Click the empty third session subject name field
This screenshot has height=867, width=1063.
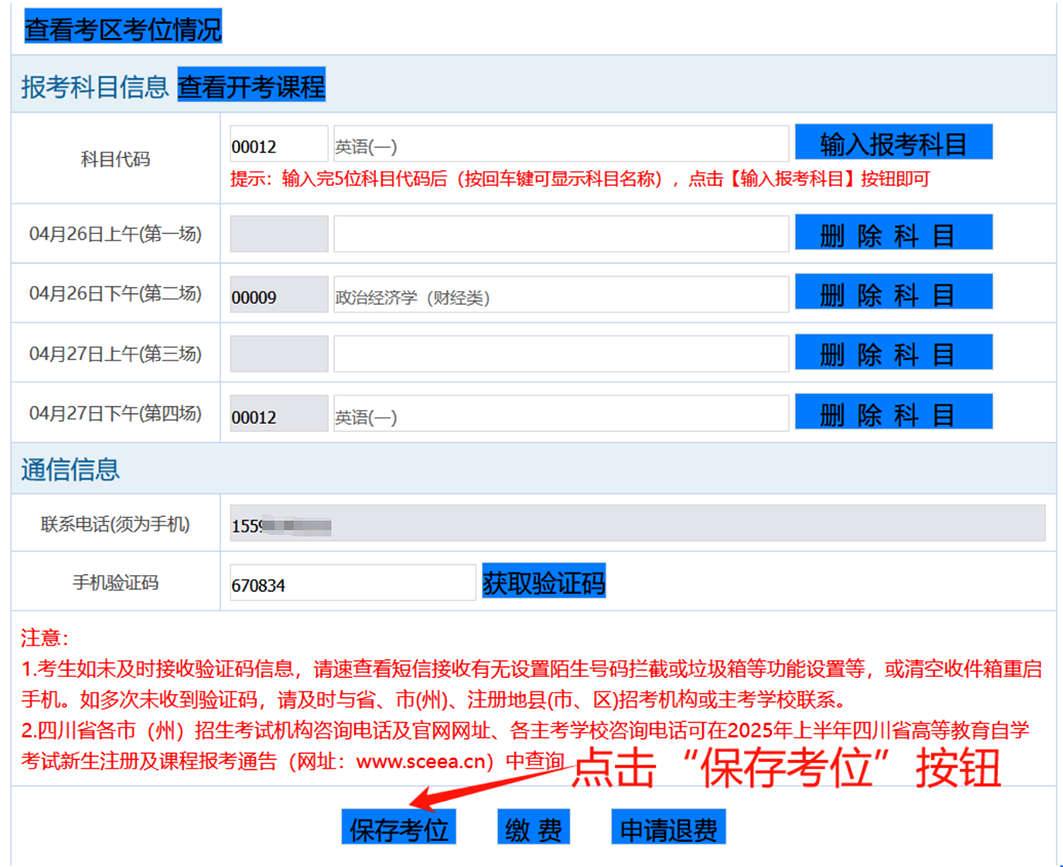click(560, 354)
